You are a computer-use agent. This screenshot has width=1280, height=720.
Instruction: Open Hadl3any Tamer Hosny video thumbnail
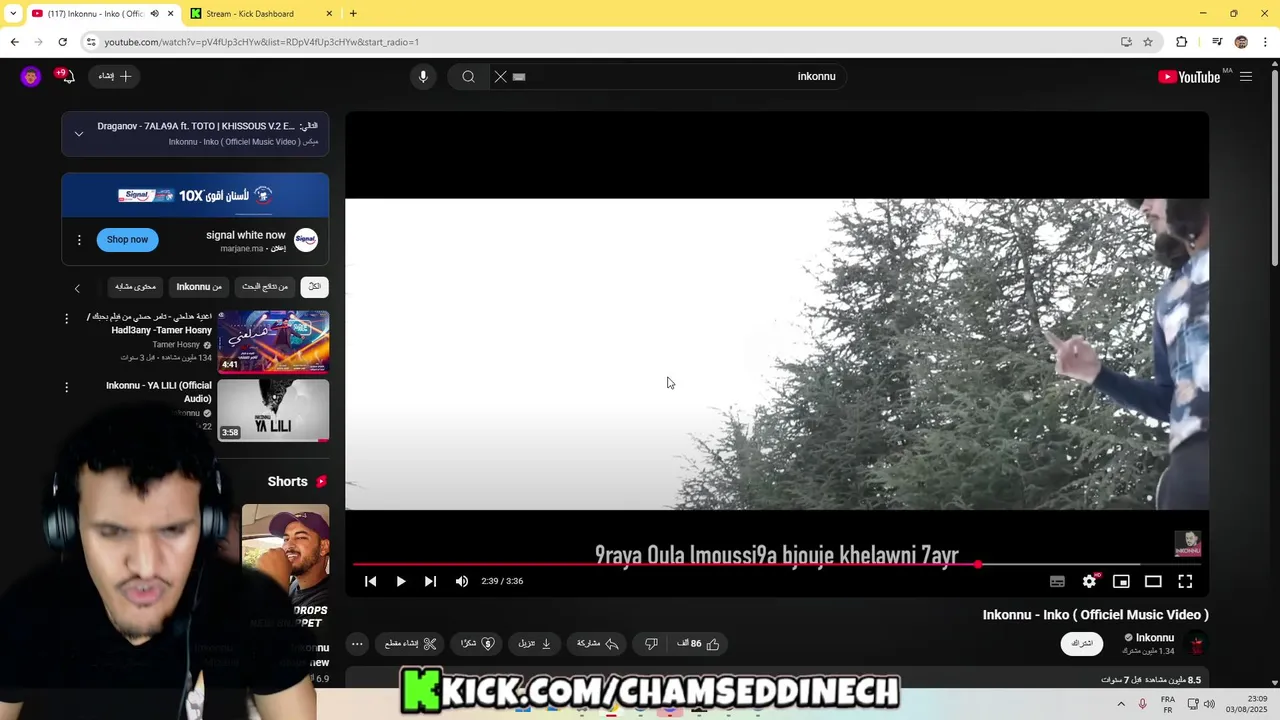click(x=273, y=342)
